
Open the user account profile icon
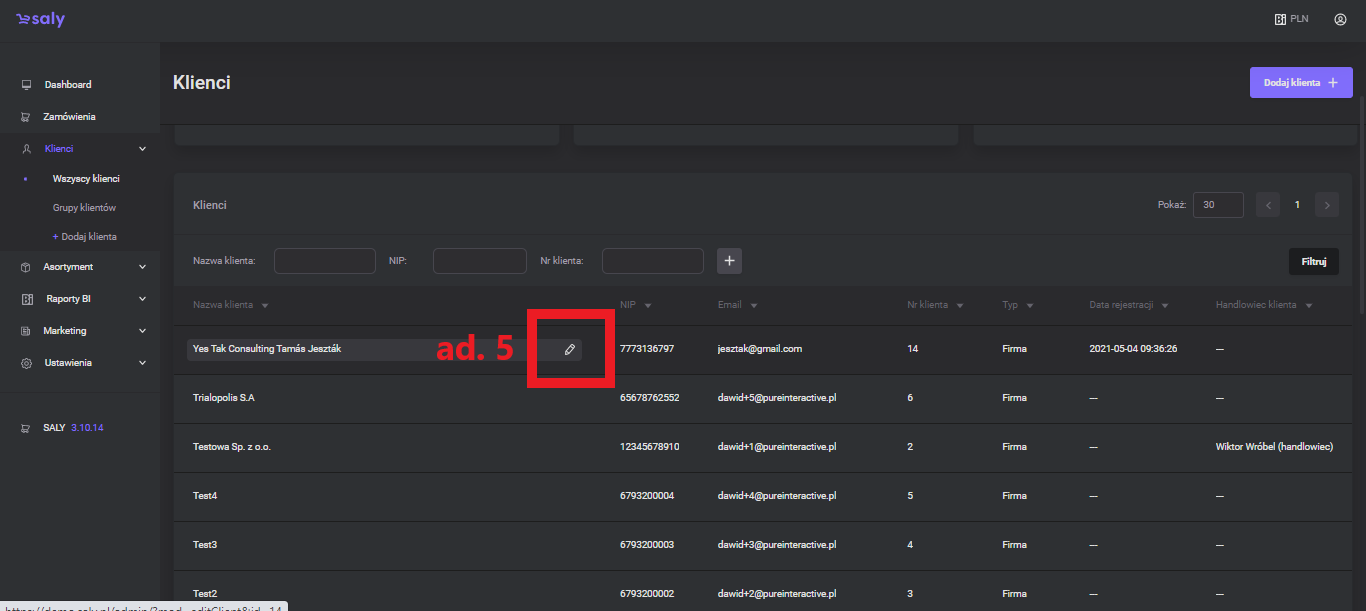click(x=1340, y=19)
